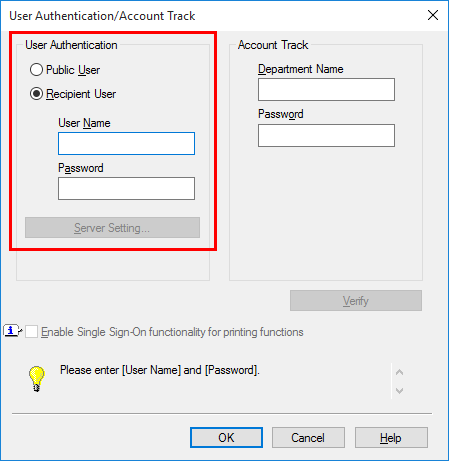Screen dimensions: 449x461
Task: Focus the User Name input field
Action: 126,143
